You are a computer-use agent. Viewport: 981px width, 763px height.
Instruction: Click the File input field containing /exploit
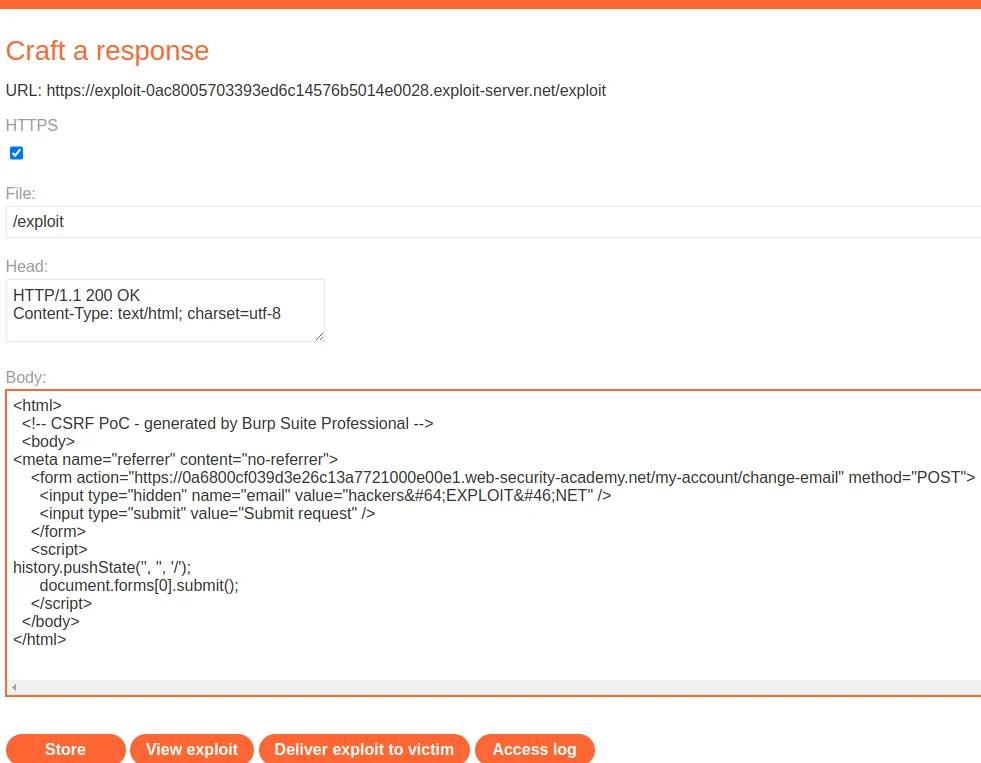[494, 222]
